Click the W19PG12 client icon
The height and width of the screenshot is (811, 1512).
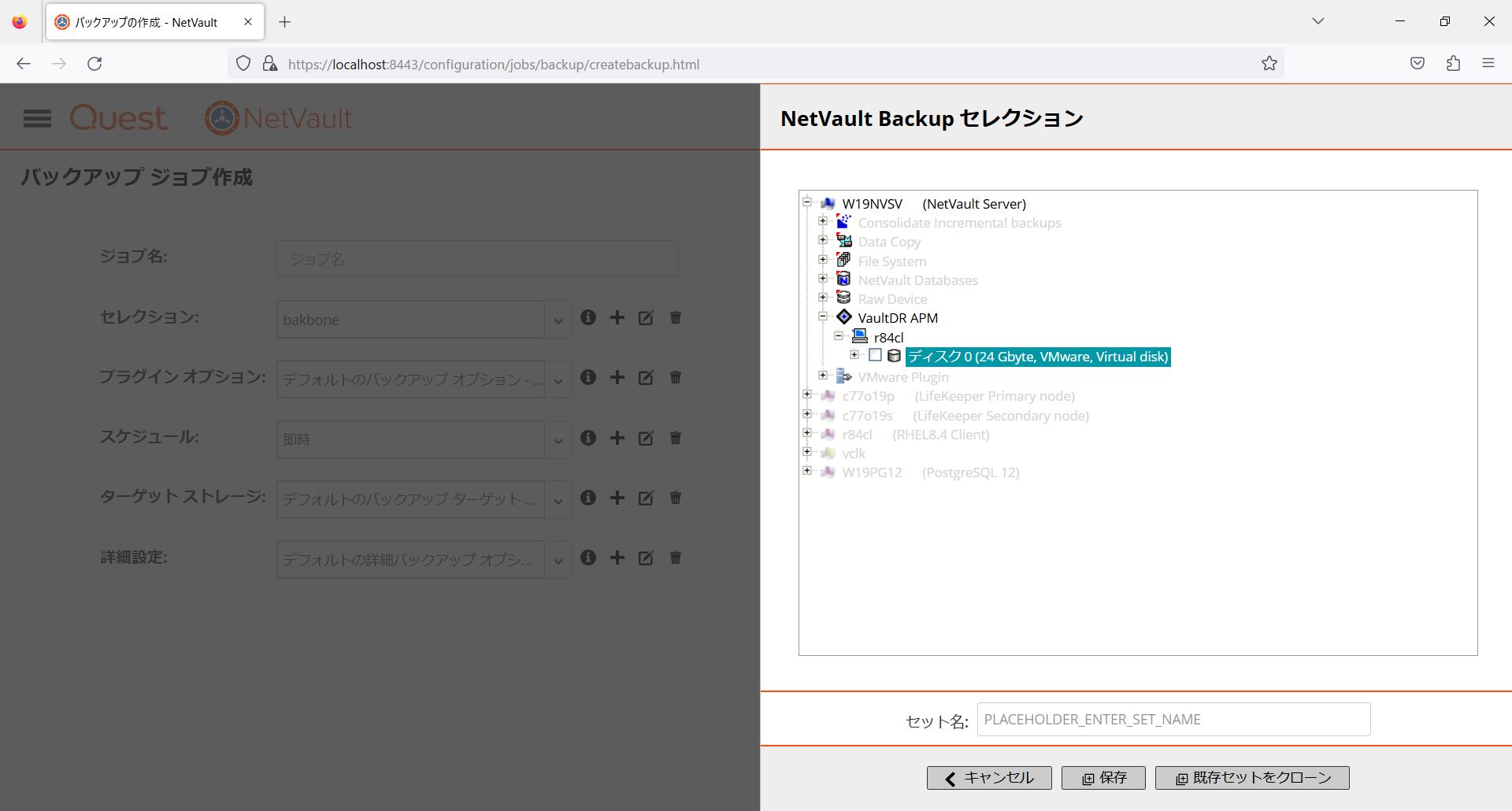[828, 472]
